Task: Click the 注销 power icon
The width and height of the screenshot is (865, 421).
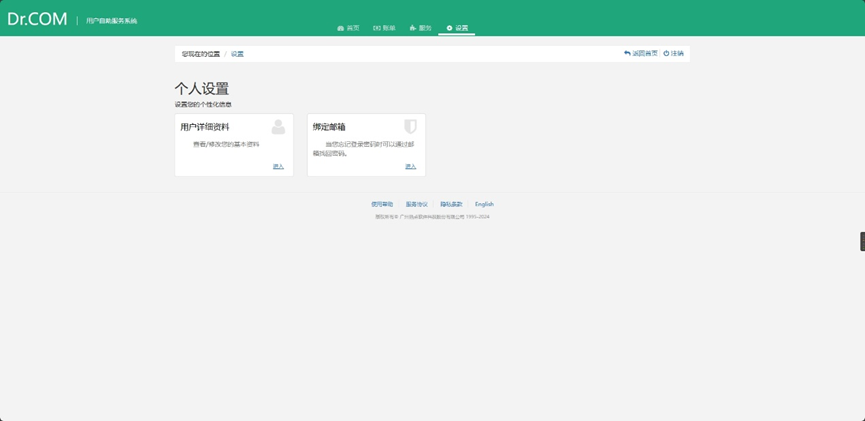Action: 667,53
